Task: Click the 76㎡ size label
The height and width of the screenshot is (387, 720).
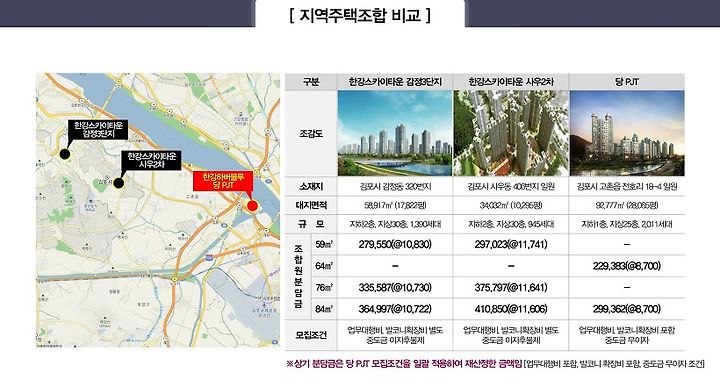Action: (324, 287)
